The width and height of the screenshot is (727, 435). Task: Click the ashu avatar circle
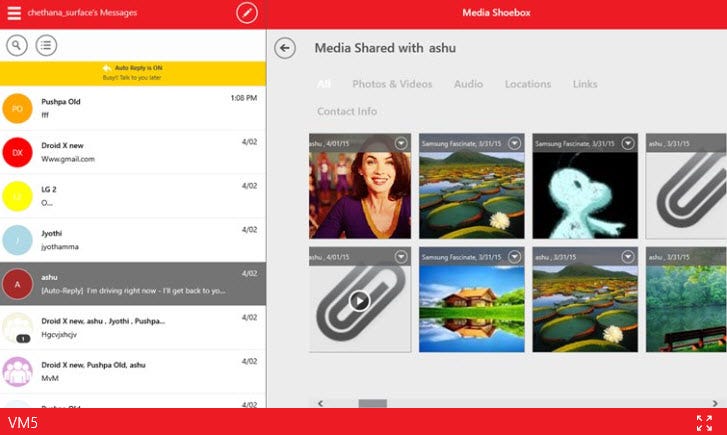(x=17, y=284)
